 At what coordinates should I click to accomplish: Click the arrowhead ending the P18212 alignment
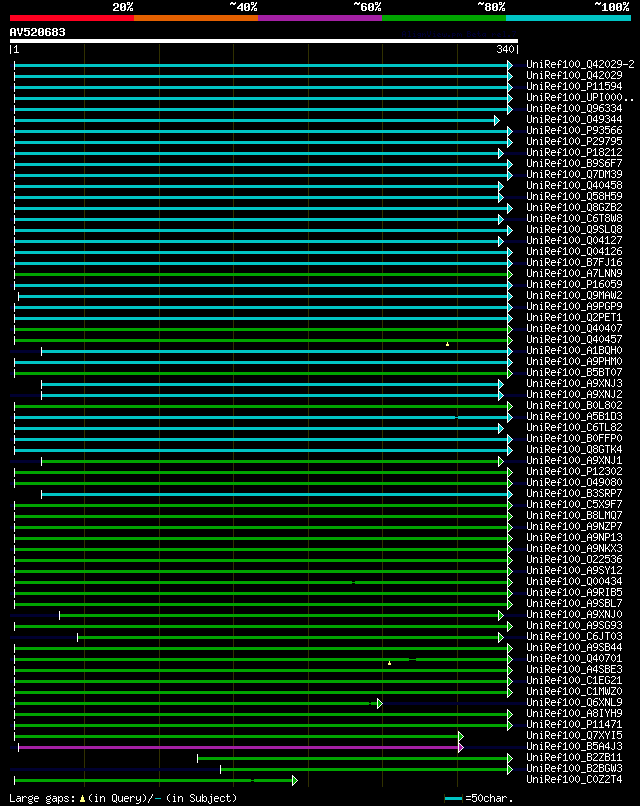click(x=501, y=153)
